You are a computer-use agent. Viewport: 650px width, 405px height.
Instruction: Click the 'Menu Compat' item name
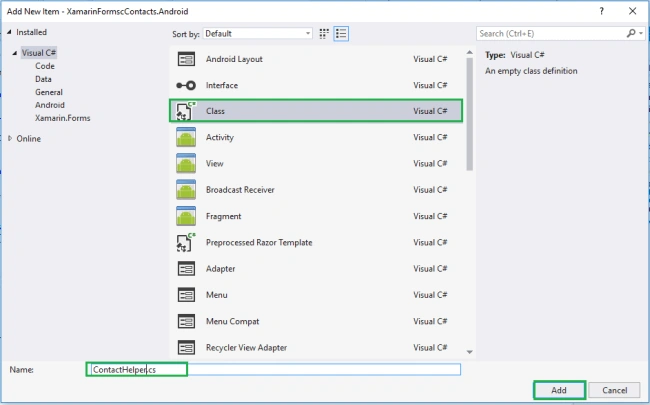(x=233, y=321)
